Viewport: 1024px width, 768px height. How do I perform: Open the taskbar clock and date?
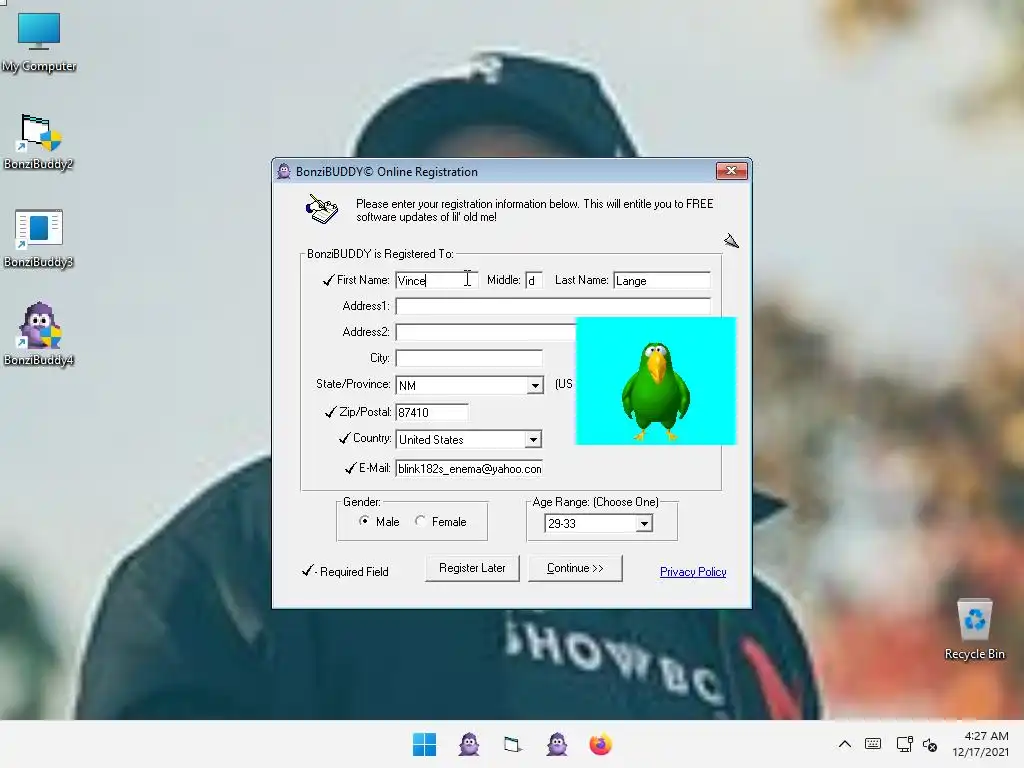980,744
